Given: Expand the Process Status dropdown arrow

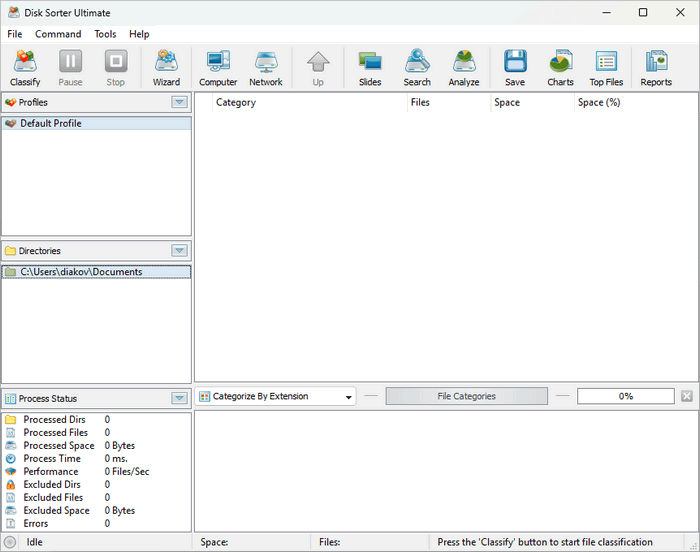Looking at the screenshot, I should coord(179,398).
